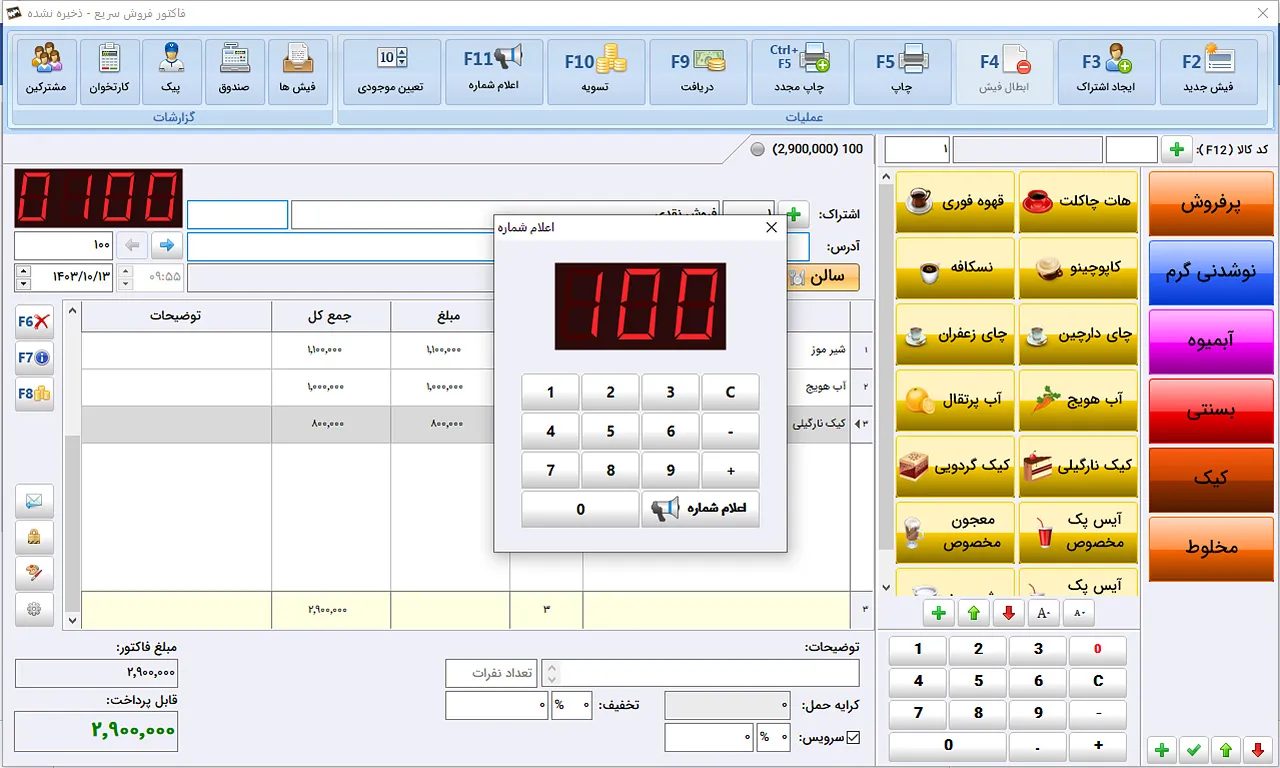Open ایجاد اشتراک (F3) from the toolbar
1280x768 pixels.
(1106, 72)
